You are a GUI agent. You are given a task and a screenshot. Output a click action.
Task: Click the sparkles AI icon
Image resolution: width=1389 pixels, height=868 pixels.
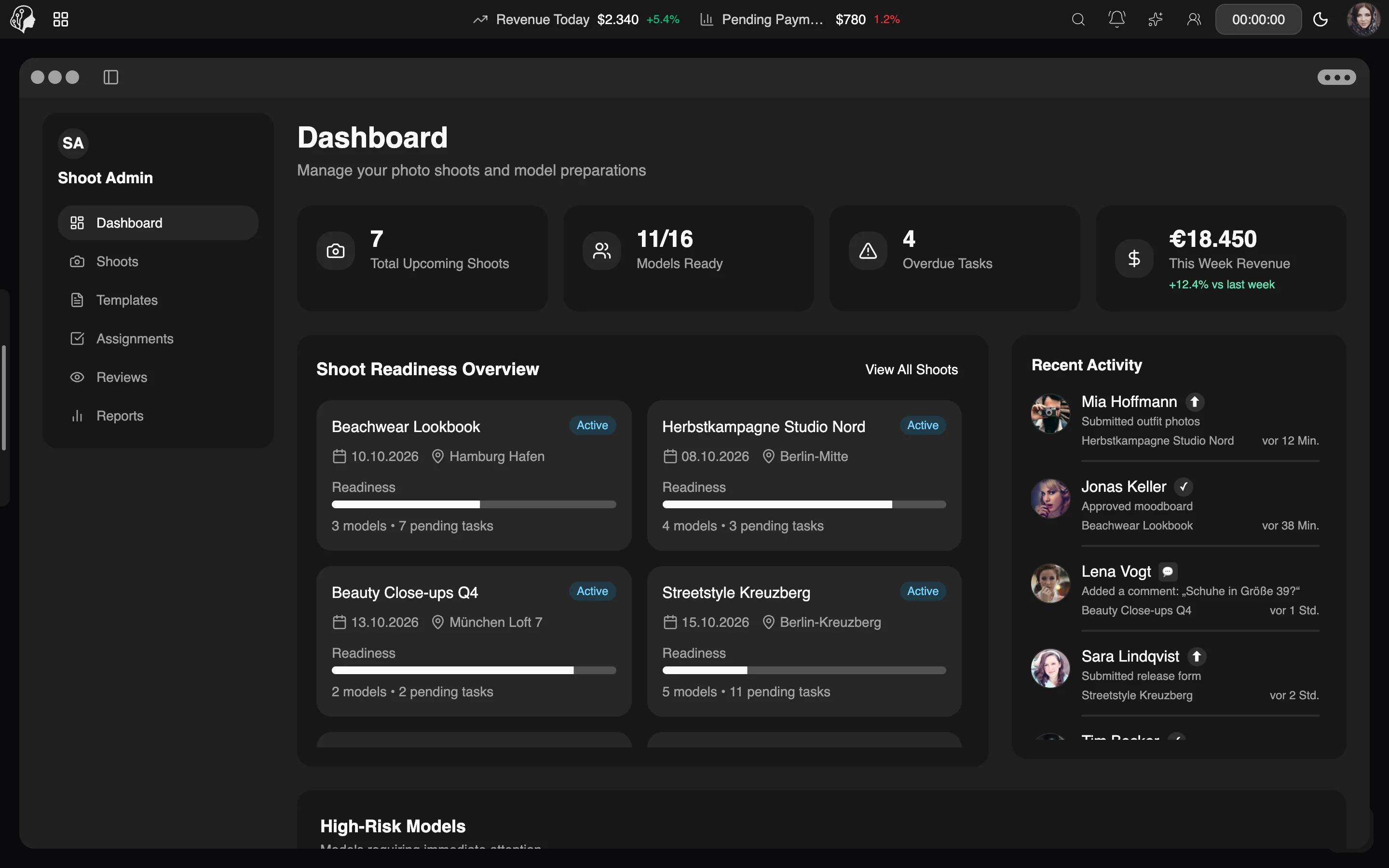(1156, 19)
